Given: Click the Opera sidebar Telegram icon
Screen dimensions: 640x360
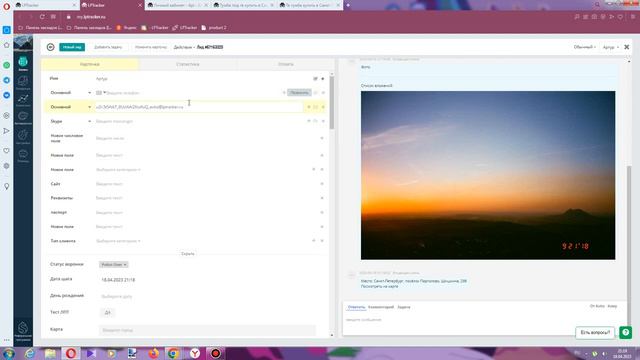Looking at the screenshot, I should pos(7,80).
